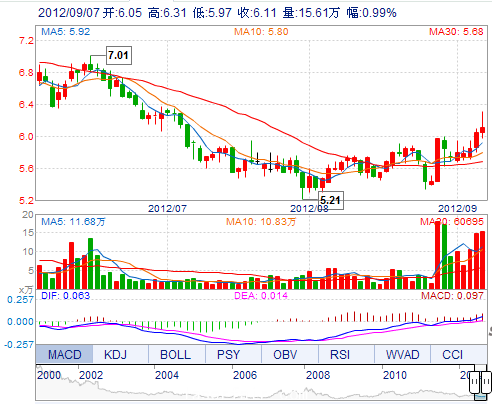Click the tallest red volume bar
The width and height of the screenshot is (492, 404).
(438, 255)
